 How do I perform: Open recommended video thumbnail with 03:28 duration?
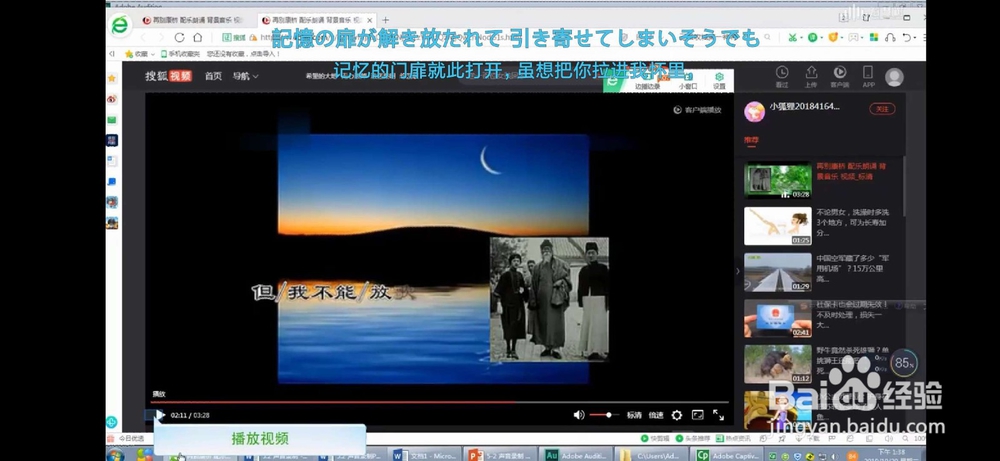[x=777, y=180]
